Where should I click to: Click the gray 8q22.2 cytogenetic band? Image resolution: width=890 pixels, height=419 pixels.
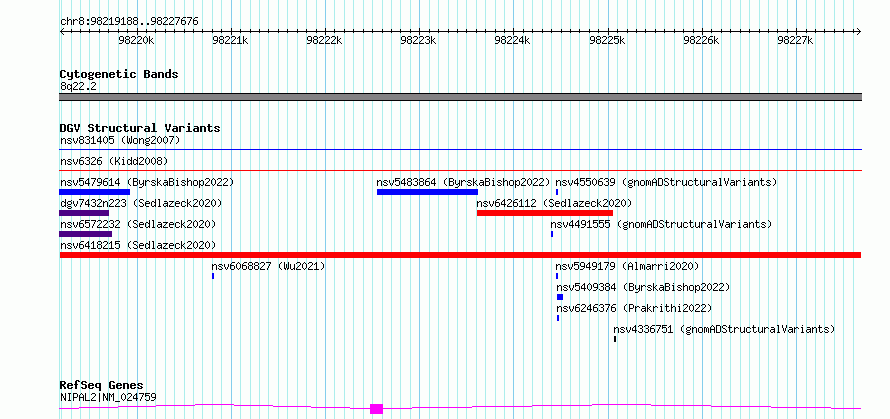pyautogui.click(x=460, y=97)
